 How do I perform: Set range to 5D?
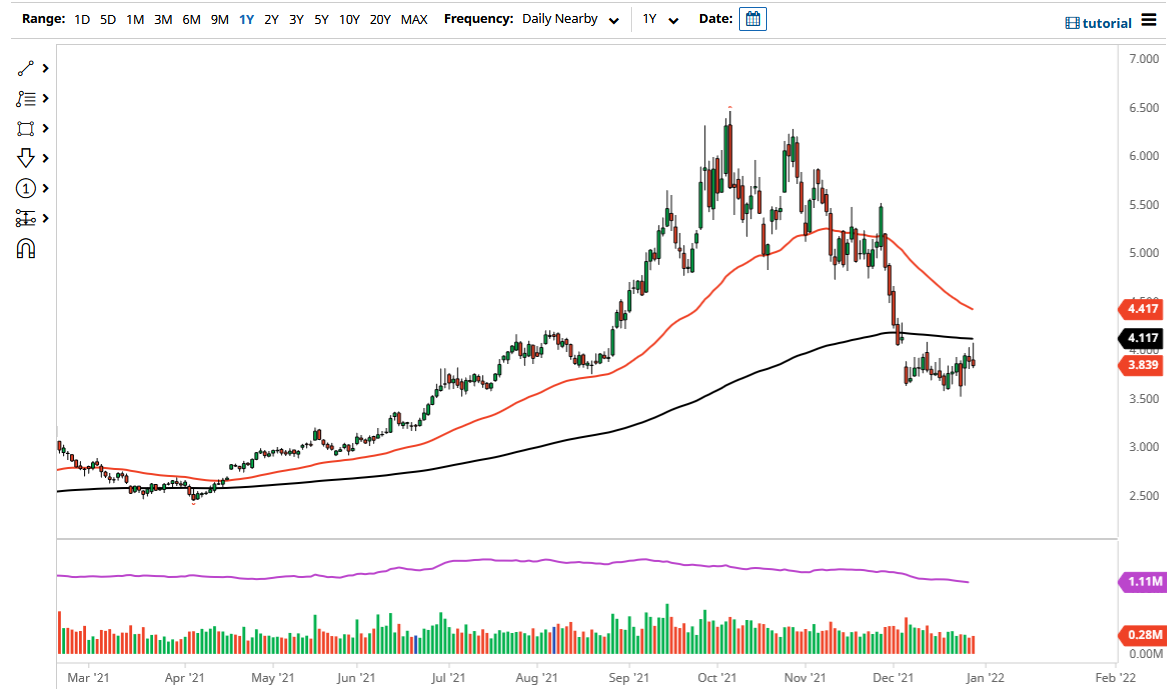coord(108,19)
